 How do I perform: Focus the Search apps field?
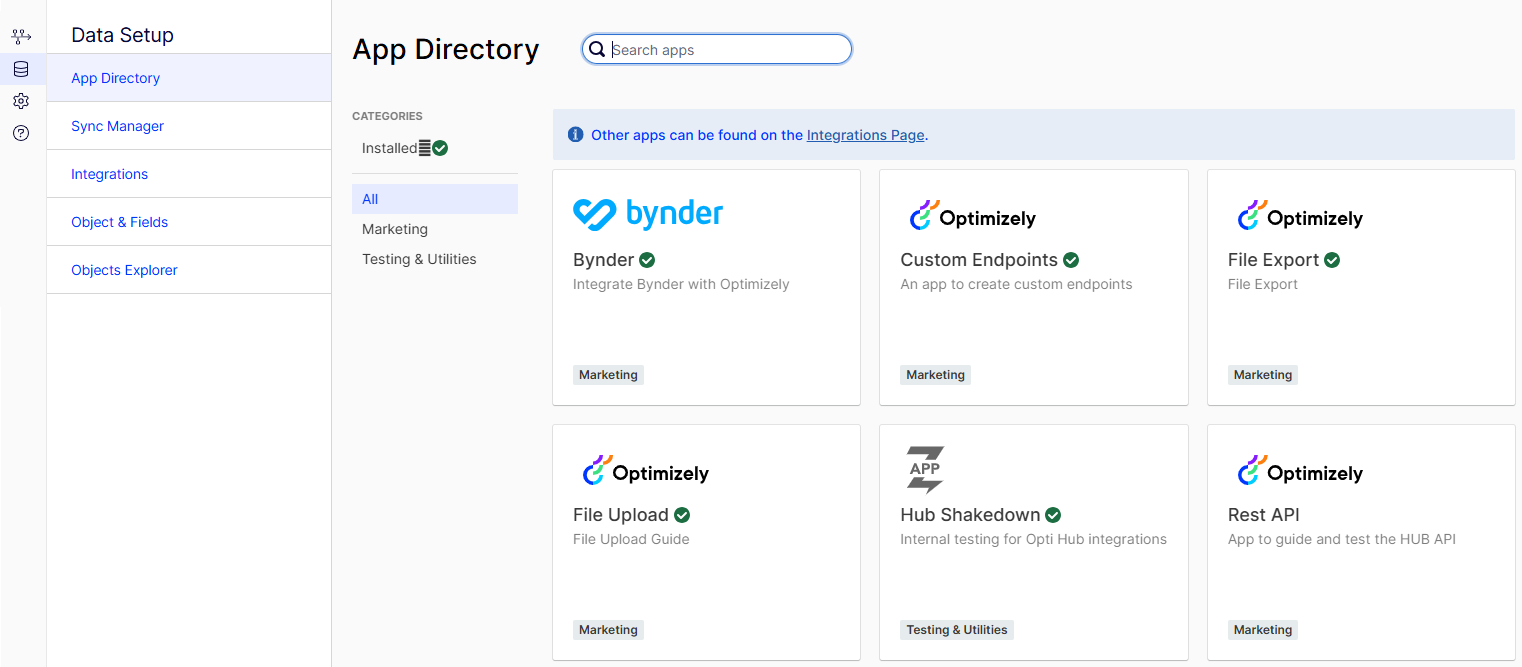point(717,49)
